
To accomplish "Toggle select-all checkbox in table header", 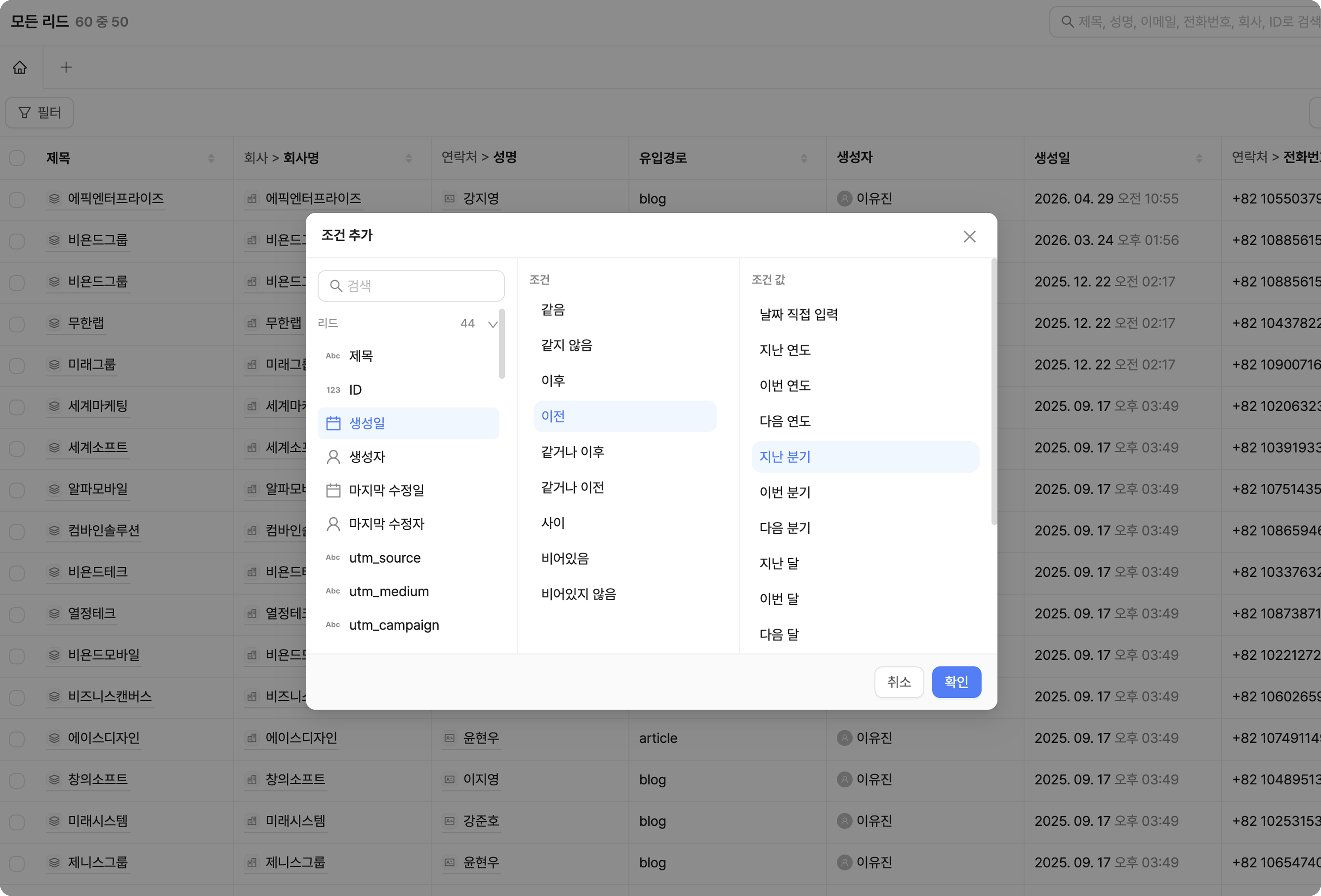I will click(x=17, y=158).
